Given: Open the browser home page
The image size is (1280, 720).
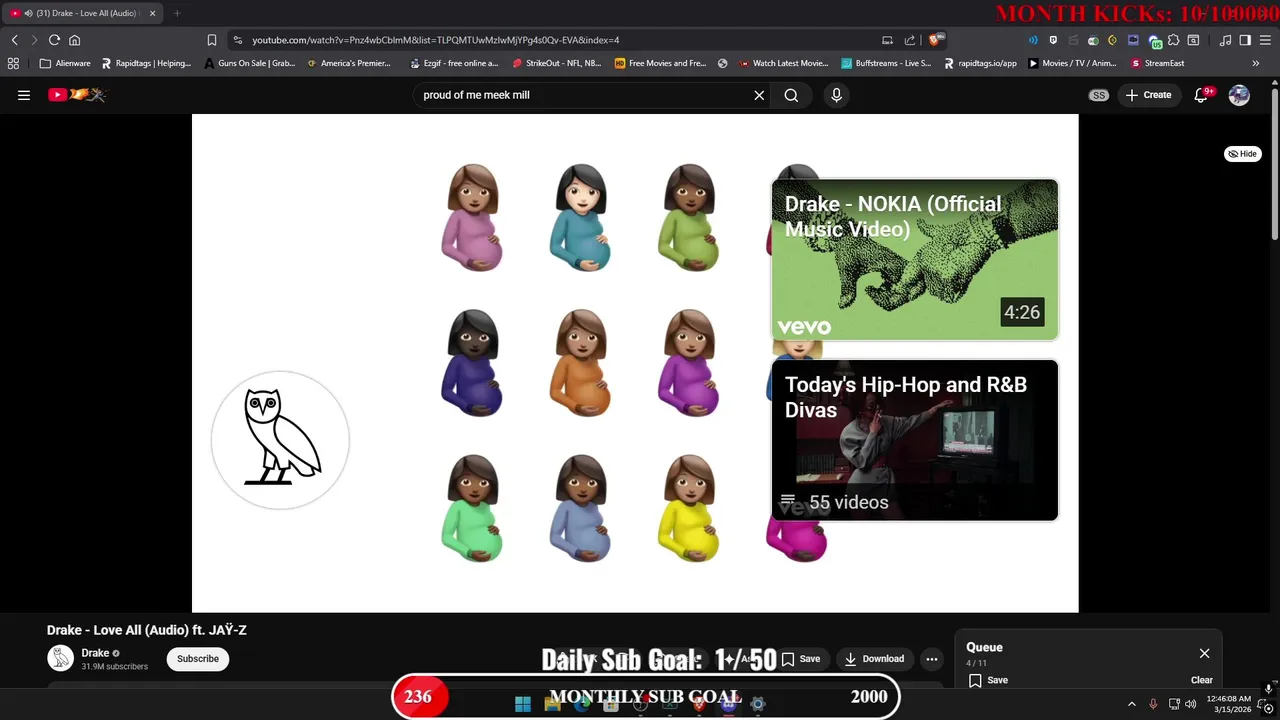Looking at the screenshot, I should point(74,40).
